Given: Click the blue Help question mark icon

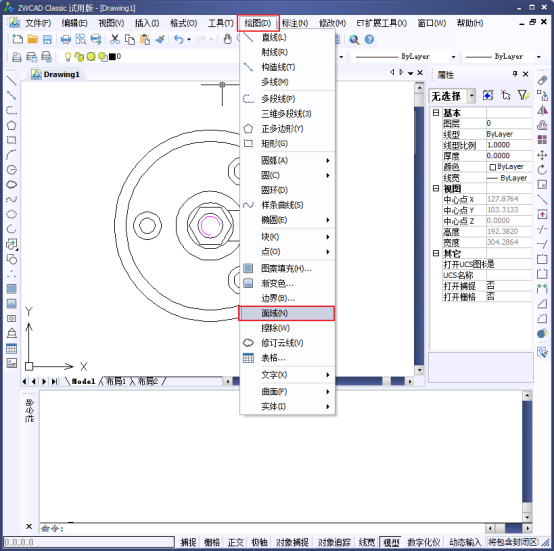Looking at the screenshot, I should 369,39.
